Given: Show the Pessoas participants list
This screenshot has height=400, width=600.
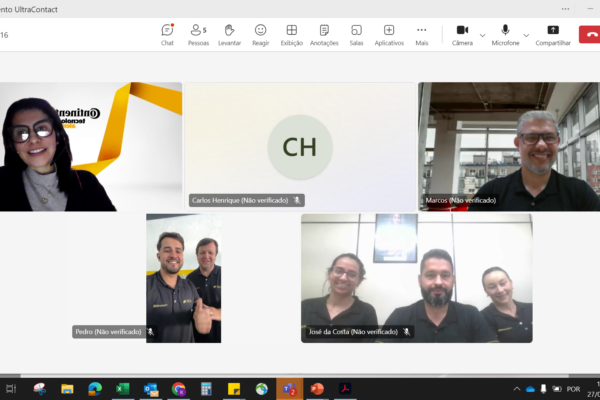Looking at the screenshot, I should 198,34.
